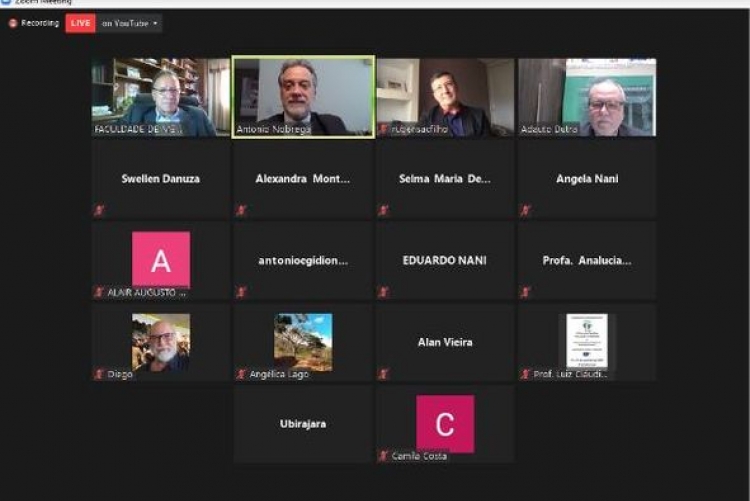This screenshot has width=750, height=501.
Task: Click muted mic icon on Alexandra Mont tile
Action: pyautogui.click(x=241, y=210)
